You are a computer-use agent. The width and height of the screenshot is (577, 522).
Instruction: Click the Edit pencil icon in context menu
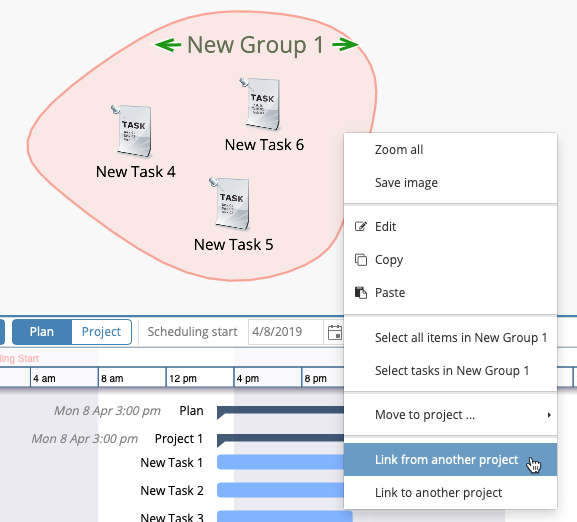click(x=361, y=226)
